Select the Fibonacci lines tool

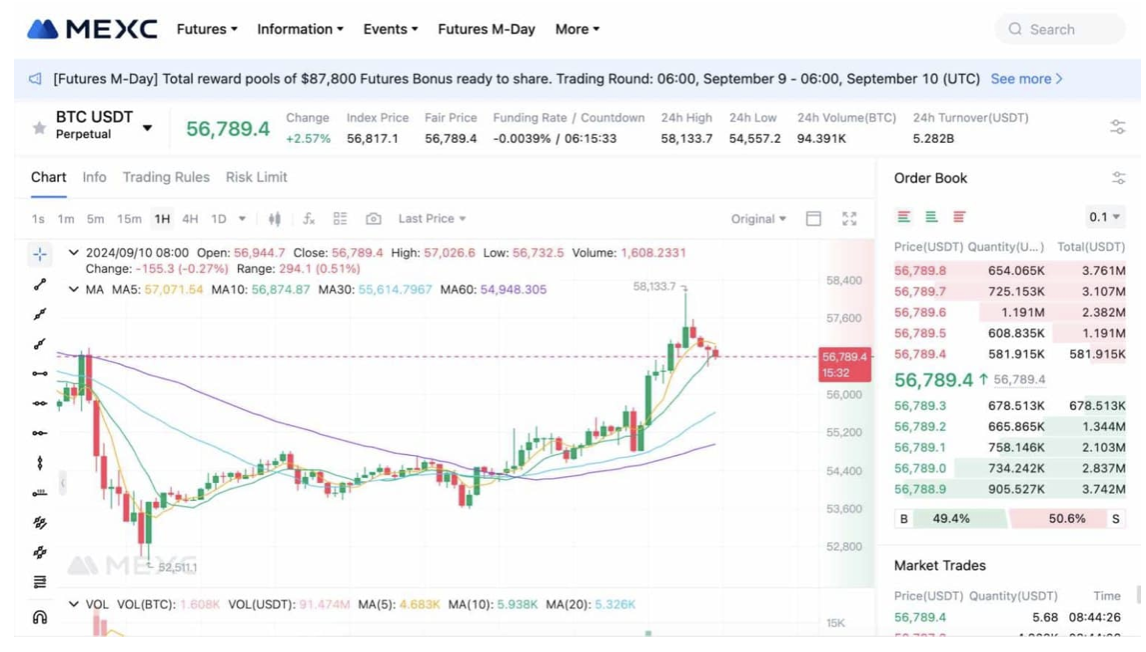39,582
